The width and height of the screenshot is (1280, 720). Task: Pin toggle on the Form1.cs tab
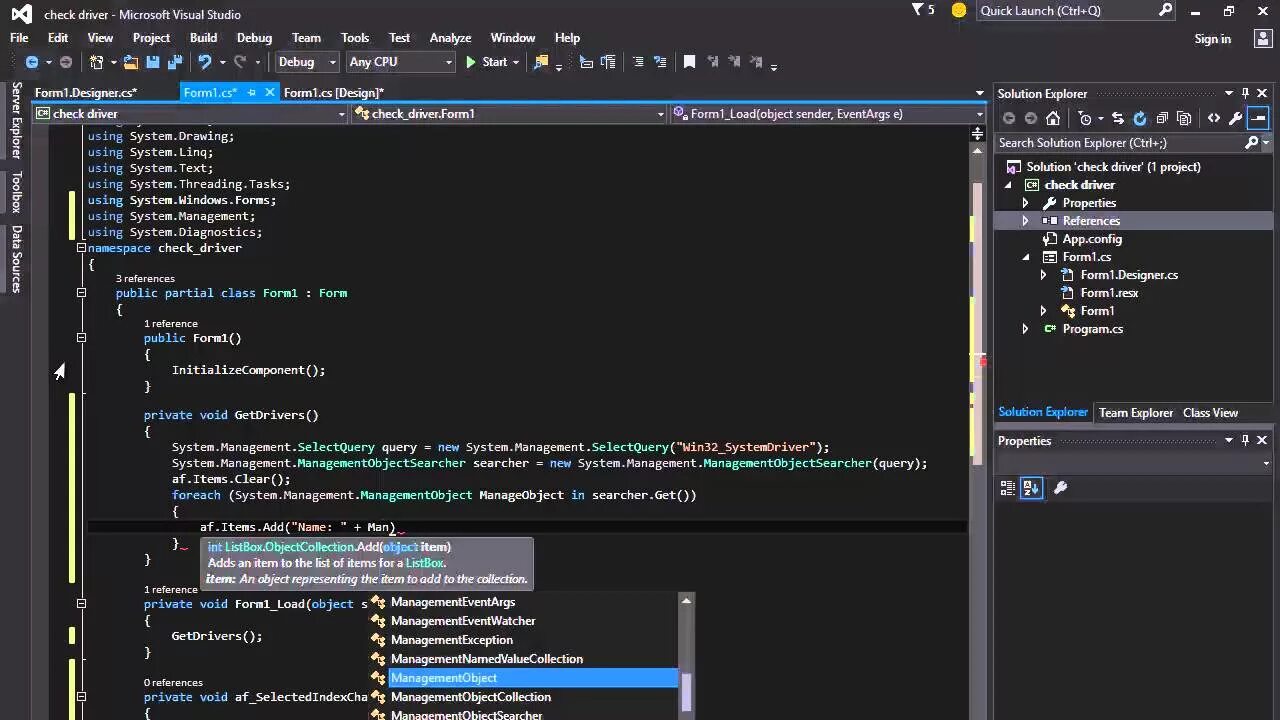coord(252,92)
